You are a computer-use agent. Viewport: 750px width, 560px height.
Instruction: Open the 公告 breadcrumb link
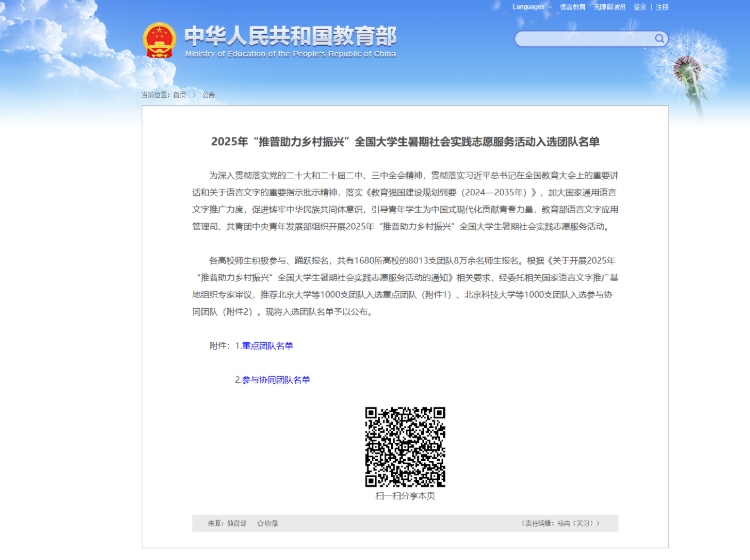click(x=209, y=95)
